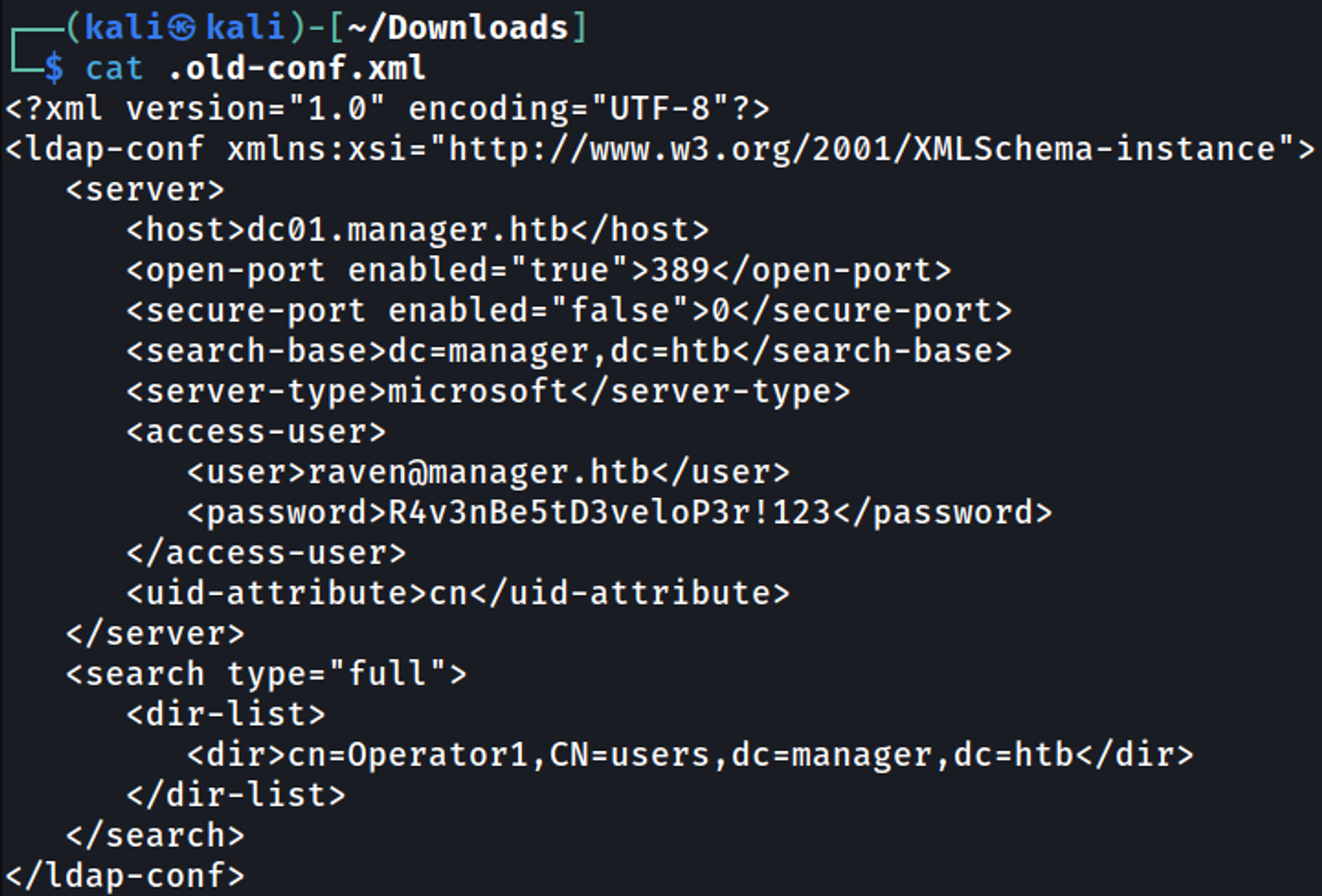
Task: Click the password string R4v3nBe5tD3veloP3r!123
Action: point(609,513)
